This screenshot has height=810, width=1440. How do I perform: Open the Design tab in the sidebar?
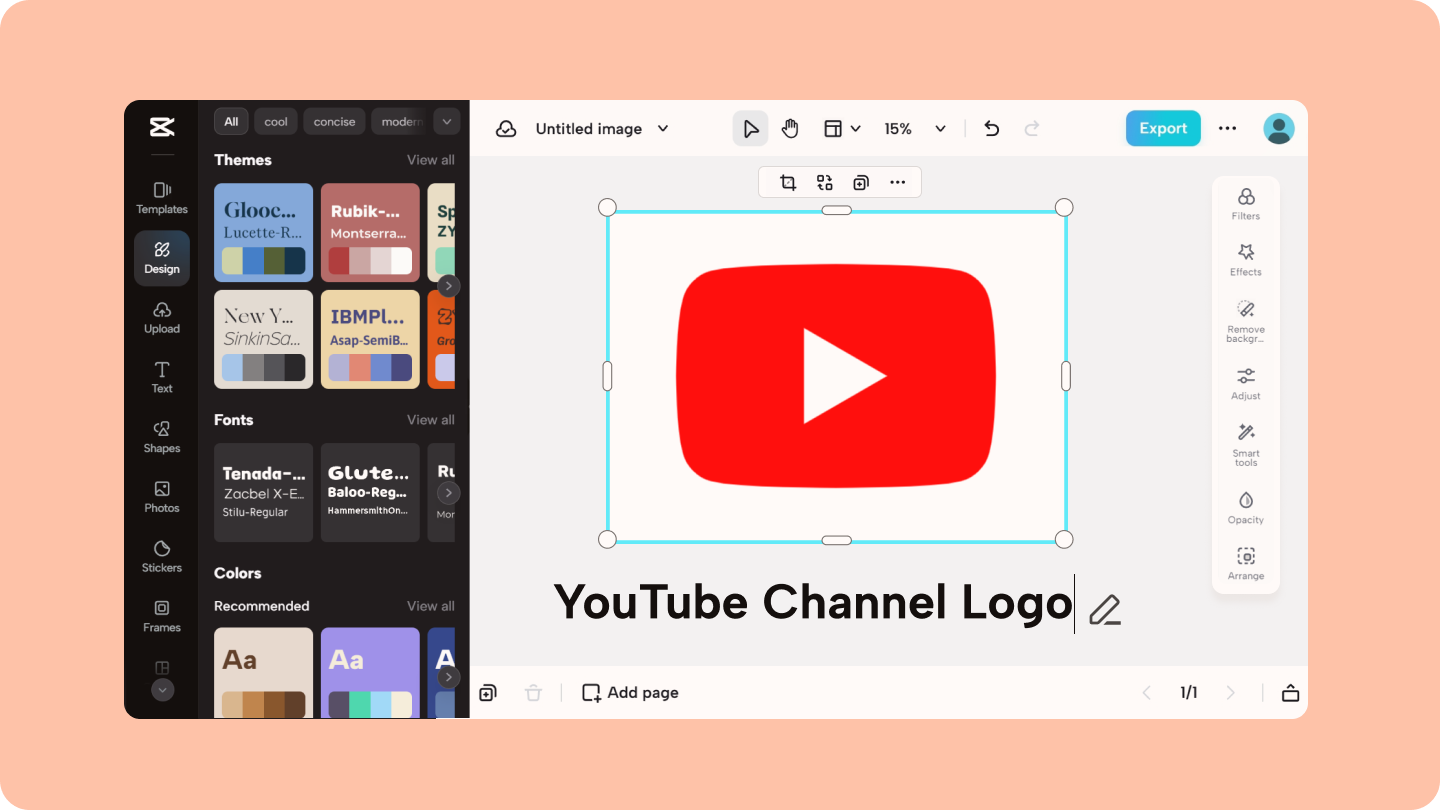161,258
